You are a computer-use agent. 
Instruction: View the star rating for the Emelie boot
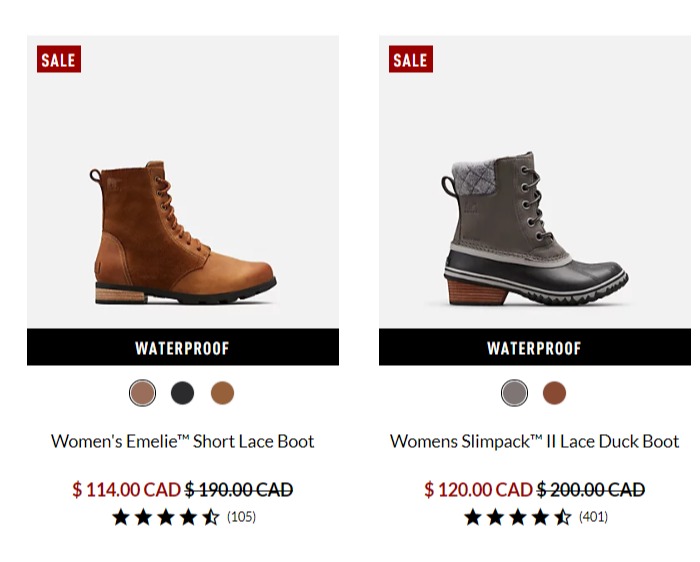point(166,517)
